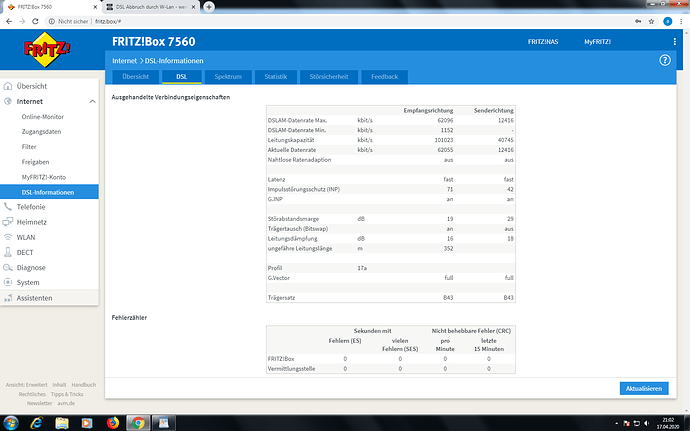Image resolution: width=690 pixels, height=431 pixels.
Task: Click the DECT handset icon
Action: tap(7, 252)
